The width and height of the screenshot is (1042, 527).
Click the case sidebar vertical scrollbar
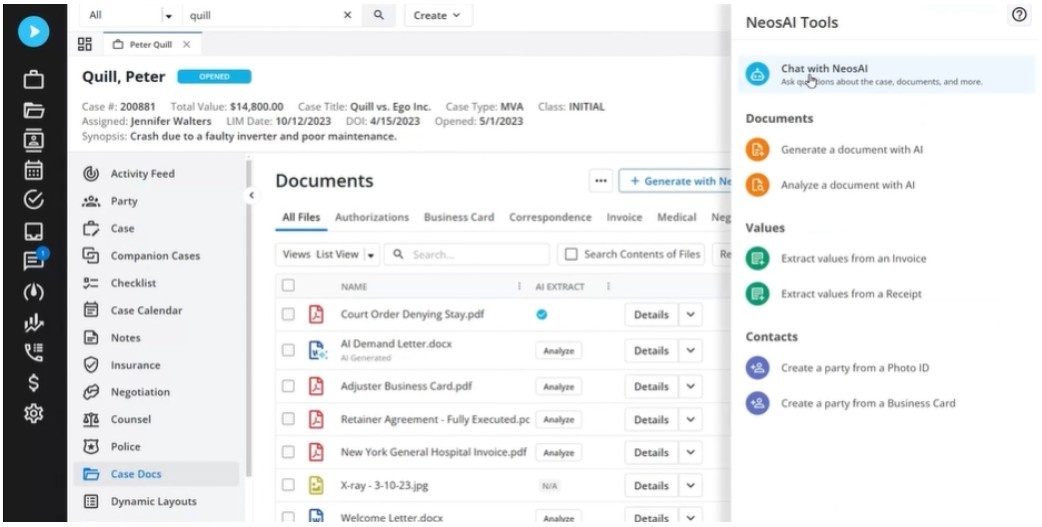pyautogui.click(x=249, y=319)
